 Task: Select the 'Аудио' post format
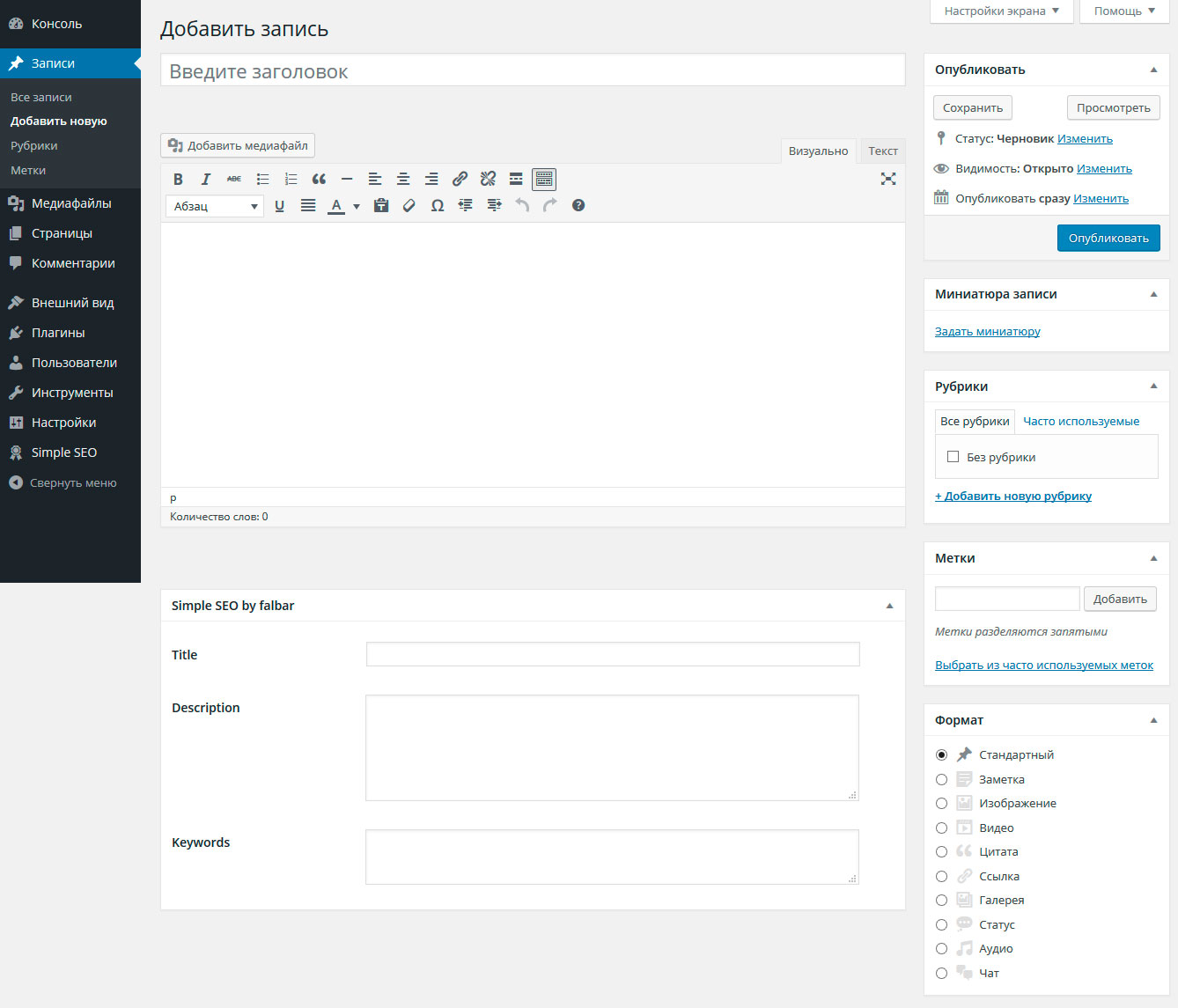941,948
